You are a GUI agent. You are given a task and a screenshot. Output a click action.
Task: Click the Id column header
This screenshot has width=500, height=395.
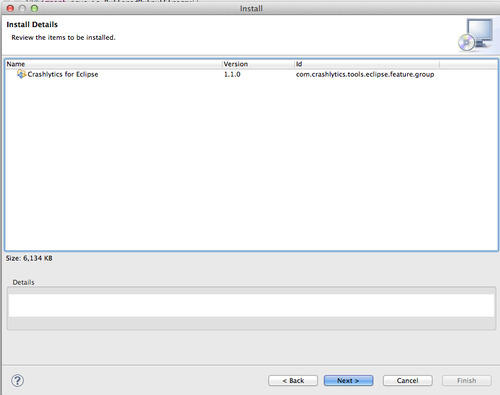(367, 64)
